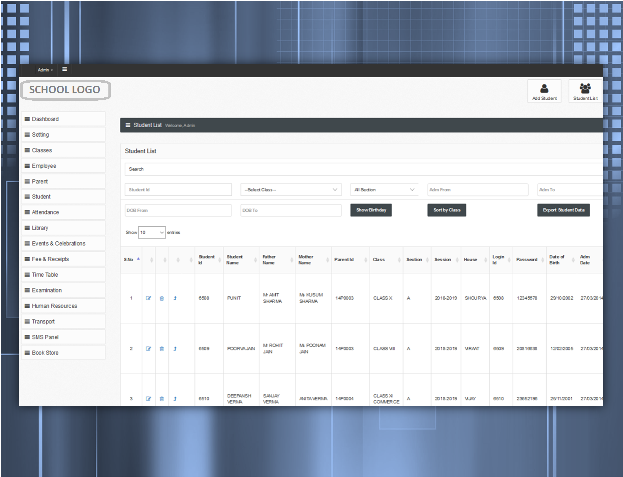This screenshot has width=623, height=477.
Task: Click the SCHOOL LOGO image
Action: point(66,90)
